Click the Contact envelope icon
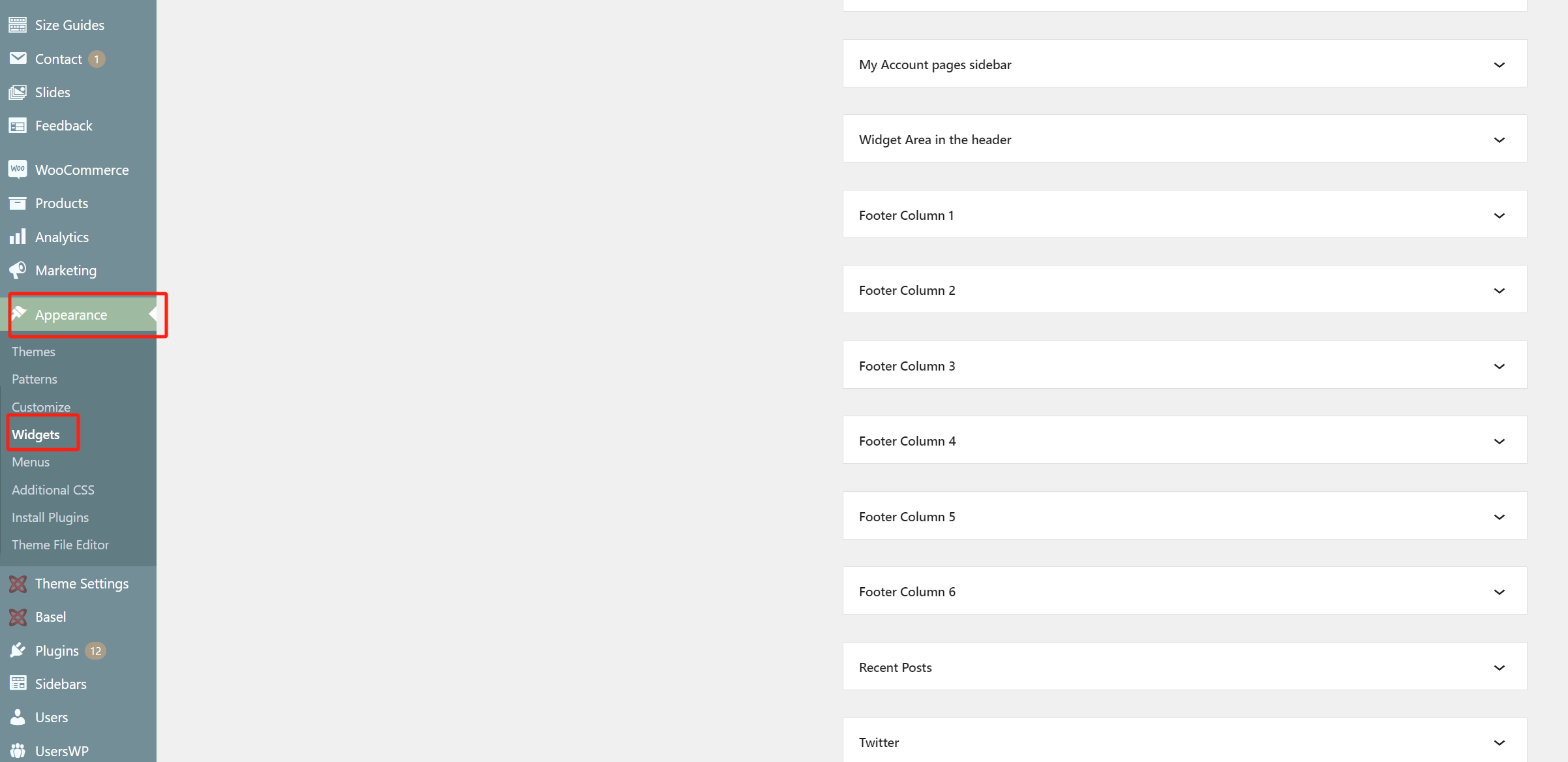Viewport: 1568px width, 762px height. point(18,59)
